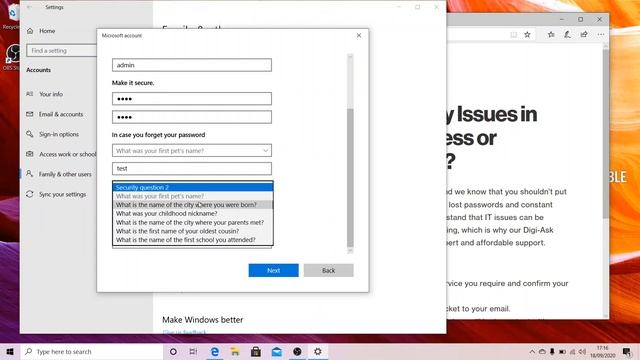640x360 pixels.
Task: Open File Explorer from taskbar
Action: (235, 351)
